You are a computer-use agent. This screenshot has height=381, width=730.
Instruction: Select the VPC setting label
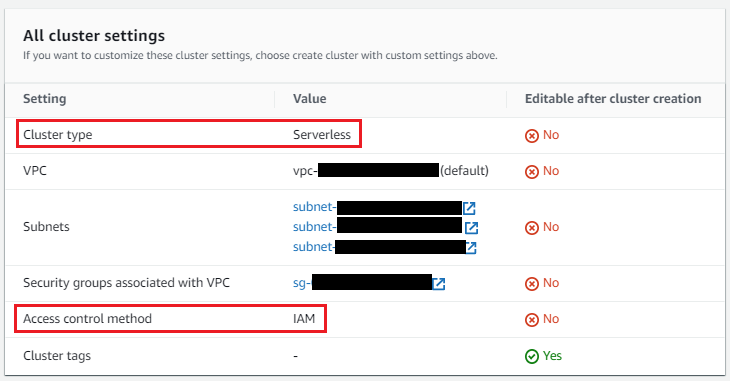(x=35, y=170)
